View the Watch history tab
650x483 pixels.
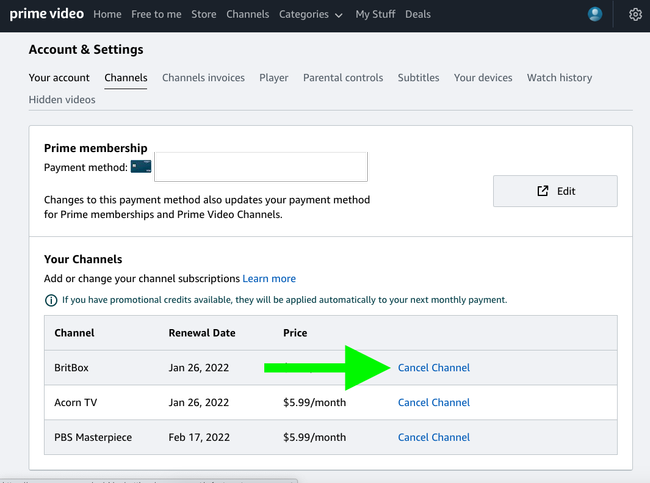559,78
